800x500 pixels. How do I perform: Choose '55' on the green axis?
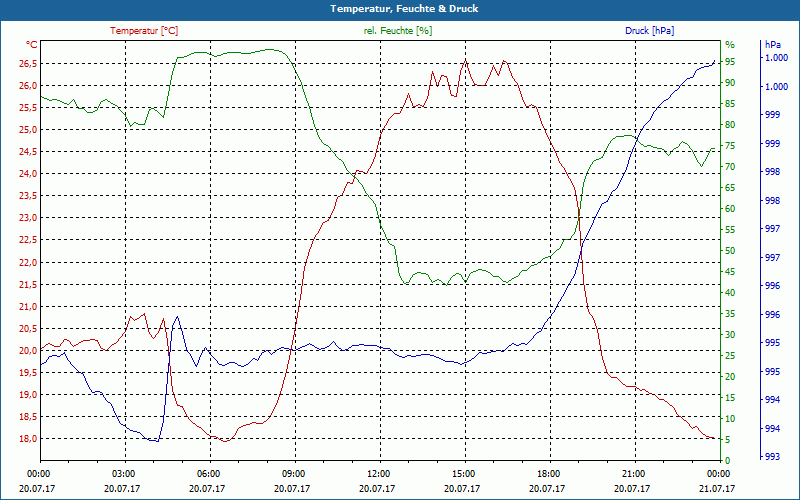[x=730, y=230]
